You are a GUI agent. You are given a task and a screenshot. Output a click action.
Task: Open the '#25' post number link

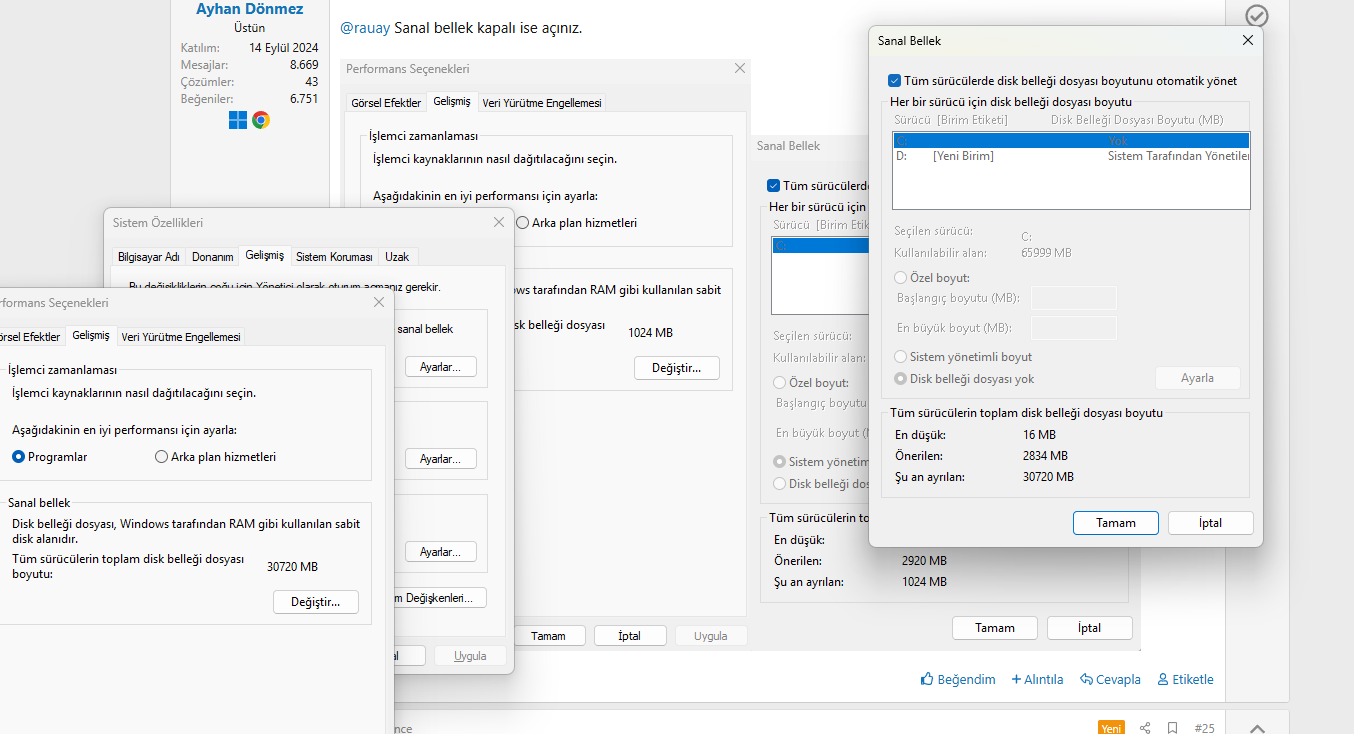tap(1204, 728)
